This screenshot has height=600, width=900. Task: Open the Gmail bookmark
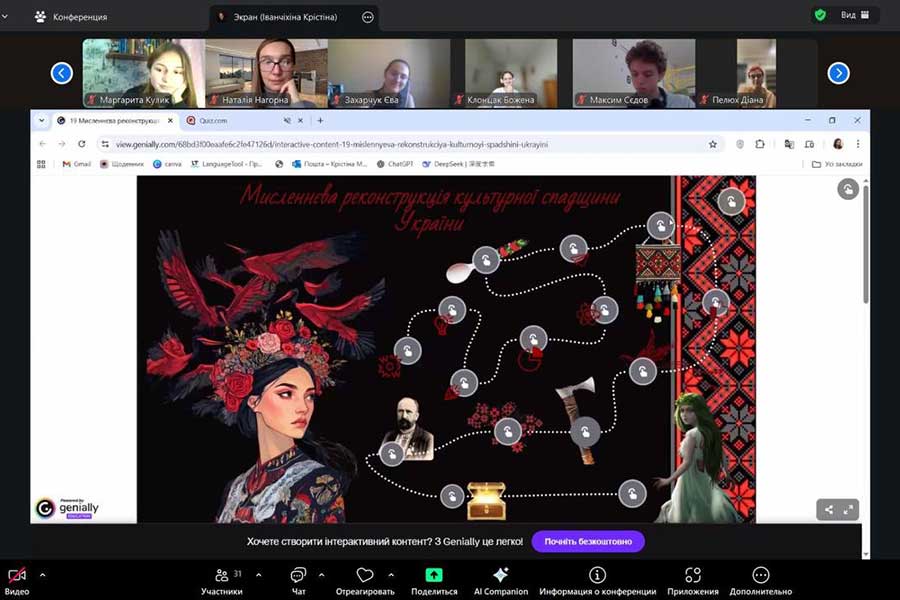[x=77, y=164]
